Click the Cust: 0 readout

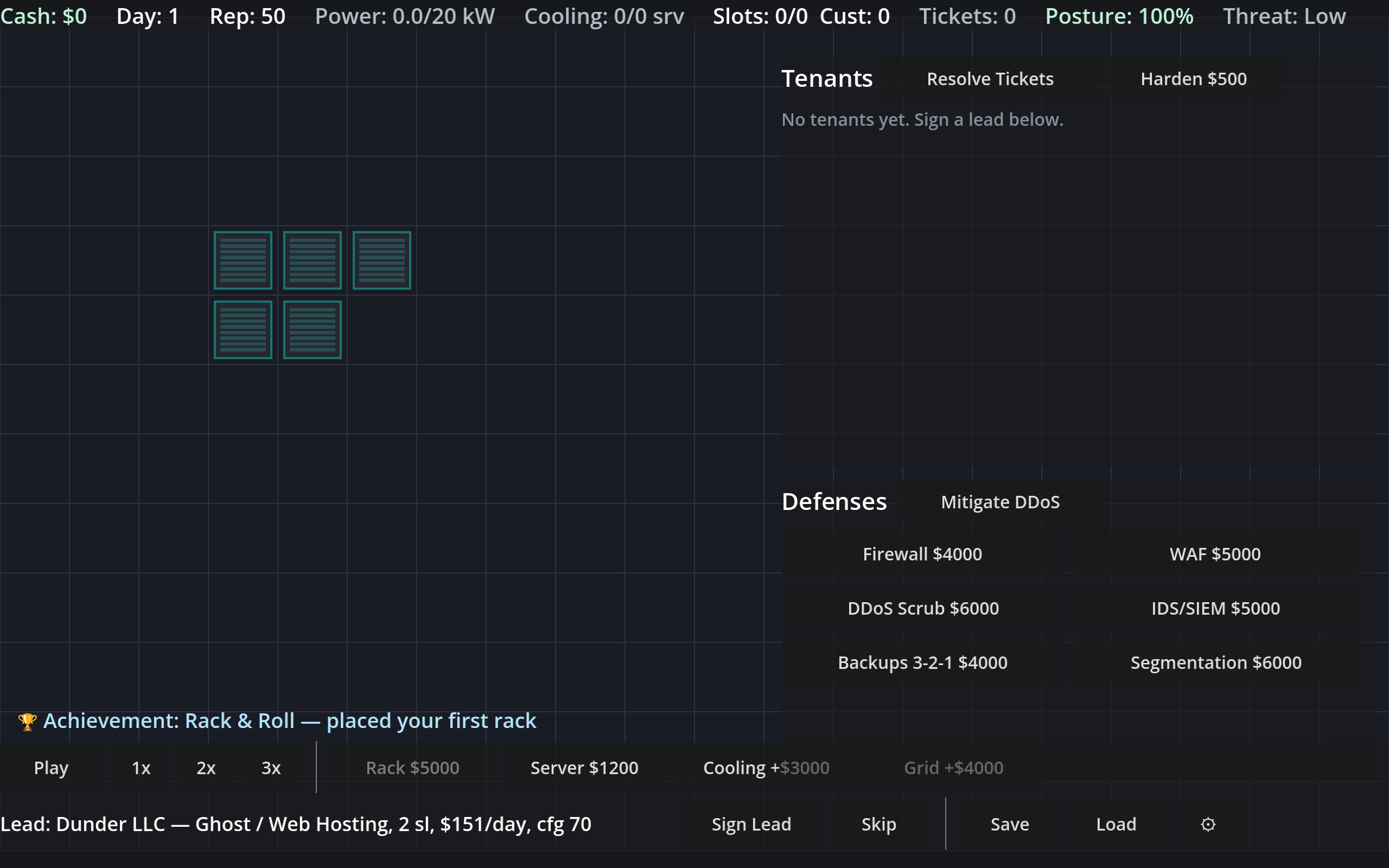pyautogui.click(x=855, y=16)
